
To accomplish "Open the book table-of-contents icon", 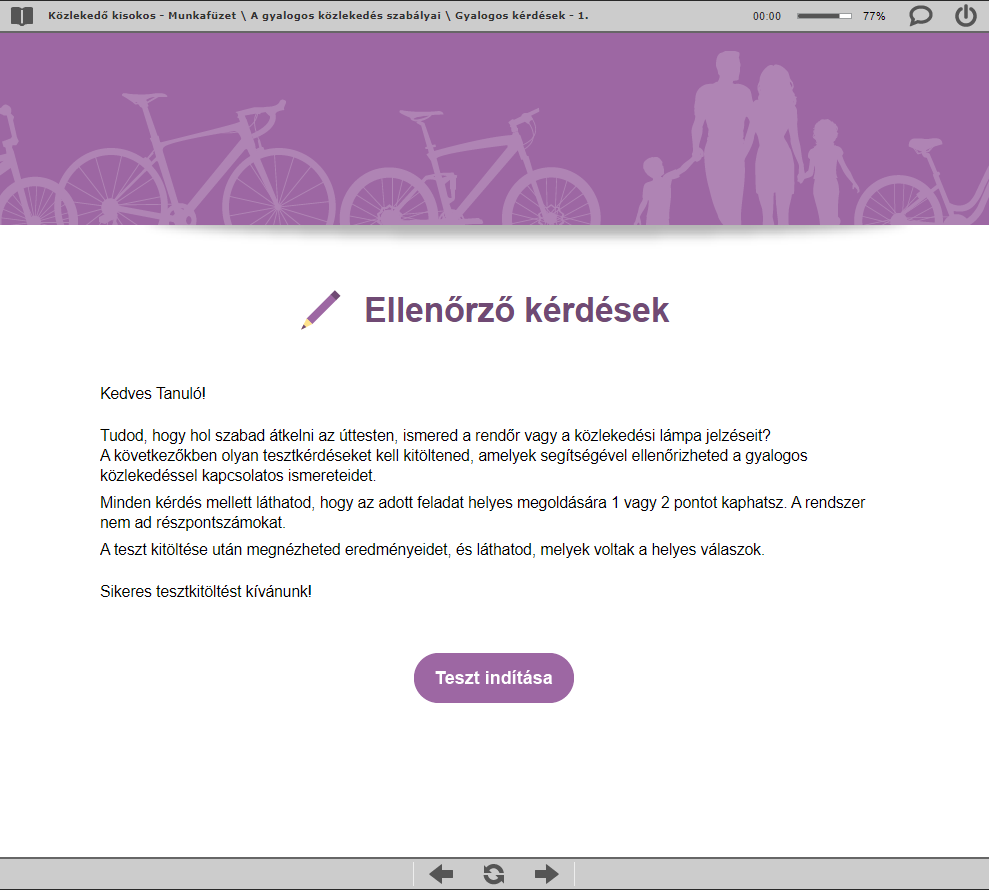I will point(22,16).
